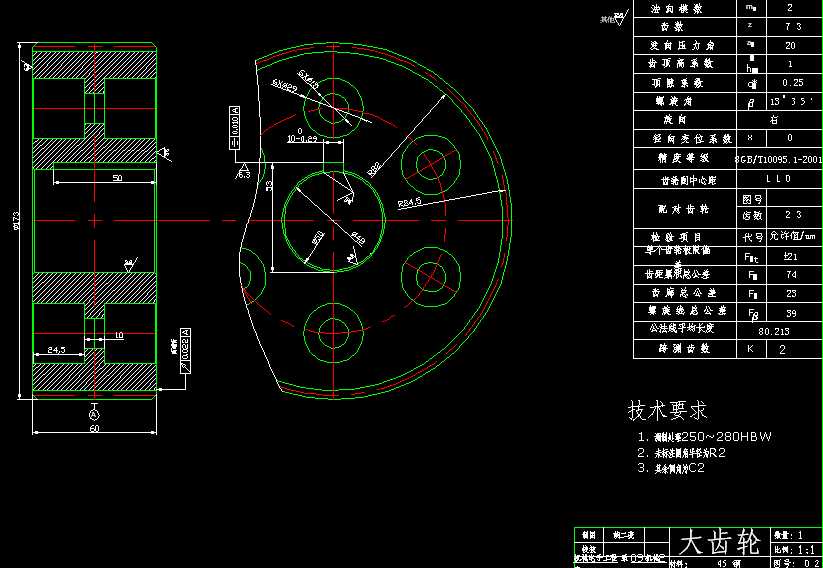
Task: Click the '50' width dimension text
Action: 117,177
